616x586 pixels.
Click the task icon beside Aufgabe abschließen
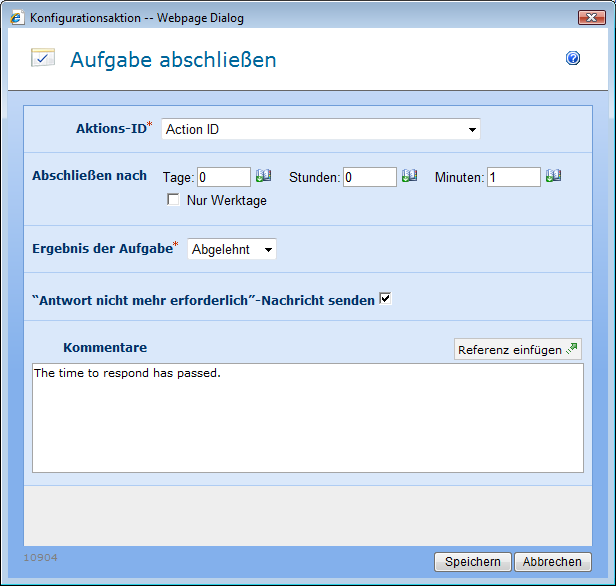point(43,58)
